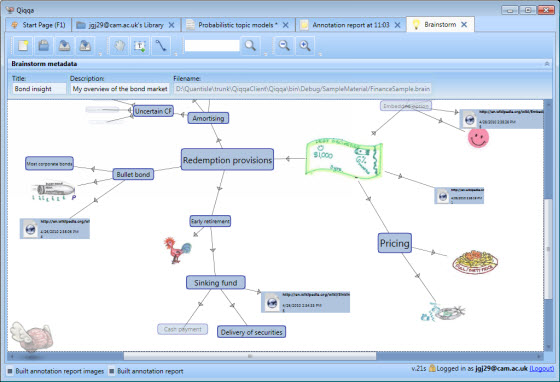Click the horizontal scrollbar right arrow
The image size is (560, 382).
[539, 356]
